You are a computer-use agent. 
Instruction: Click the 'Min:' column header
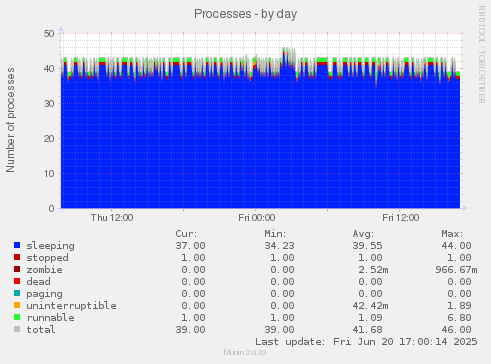pyautogui.click(x=275, y=234)
